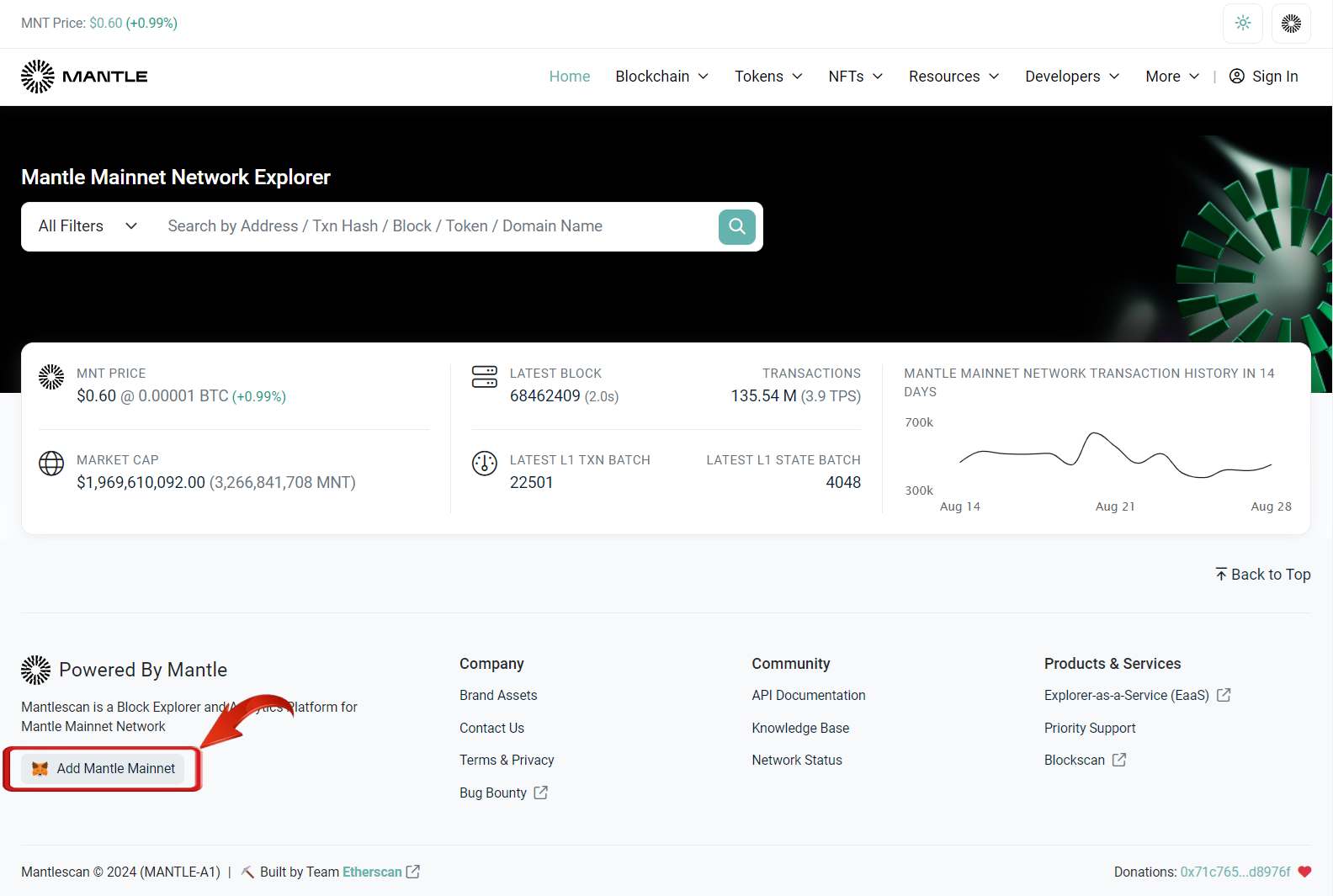Click the MNT price $0.60 in top bar

click(106, 23)
